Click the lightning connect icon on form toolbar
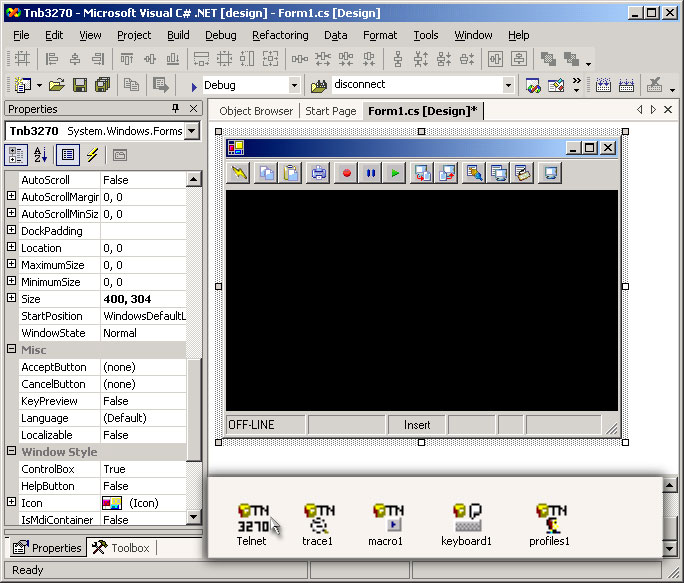The width and height of the screenshot is (684, 583). coord(239,173)
